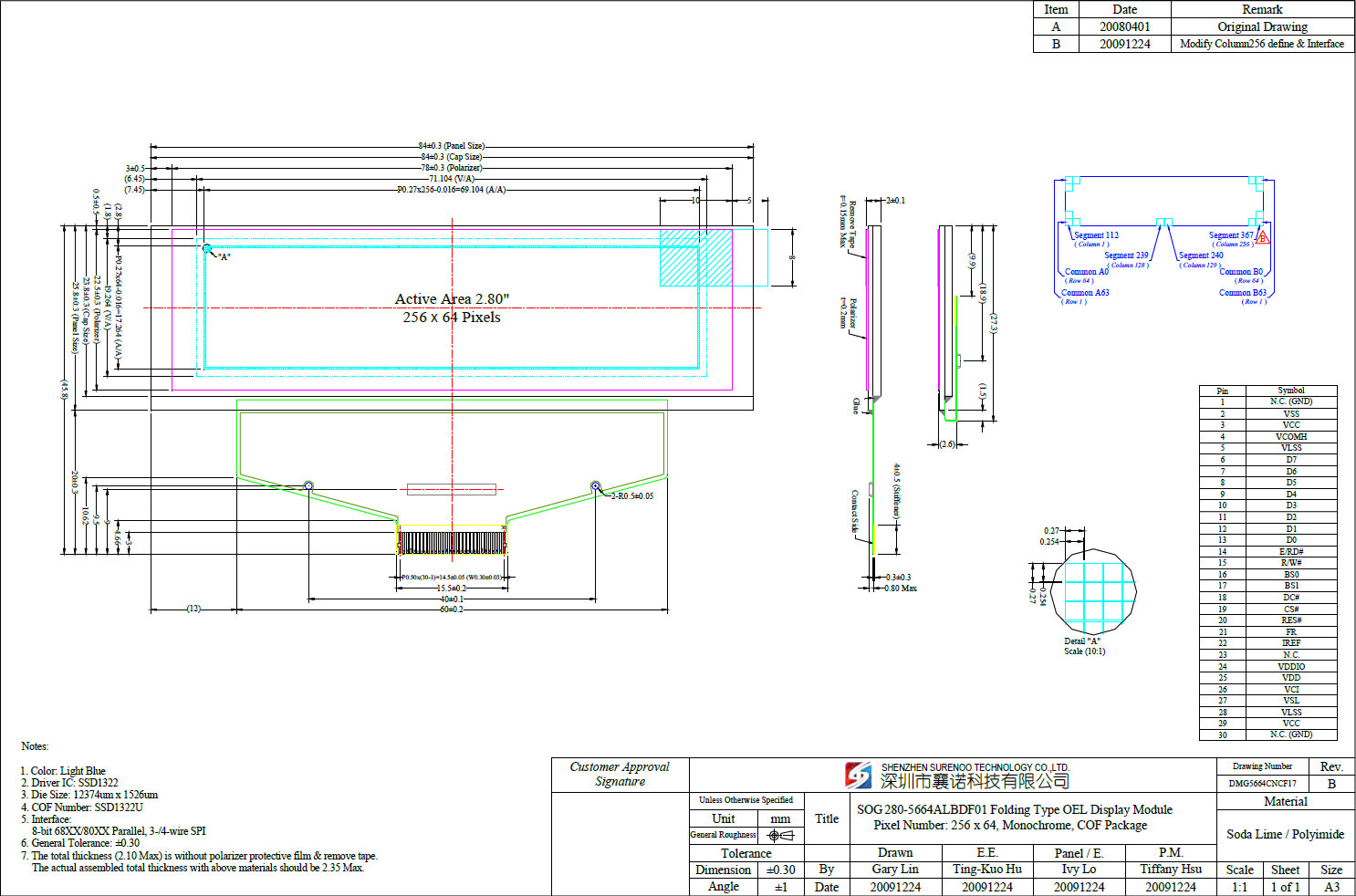The image size is (1356, 896).
Task: Click the left mounting hole on flex cable
Action: click(x=308, y=485)
